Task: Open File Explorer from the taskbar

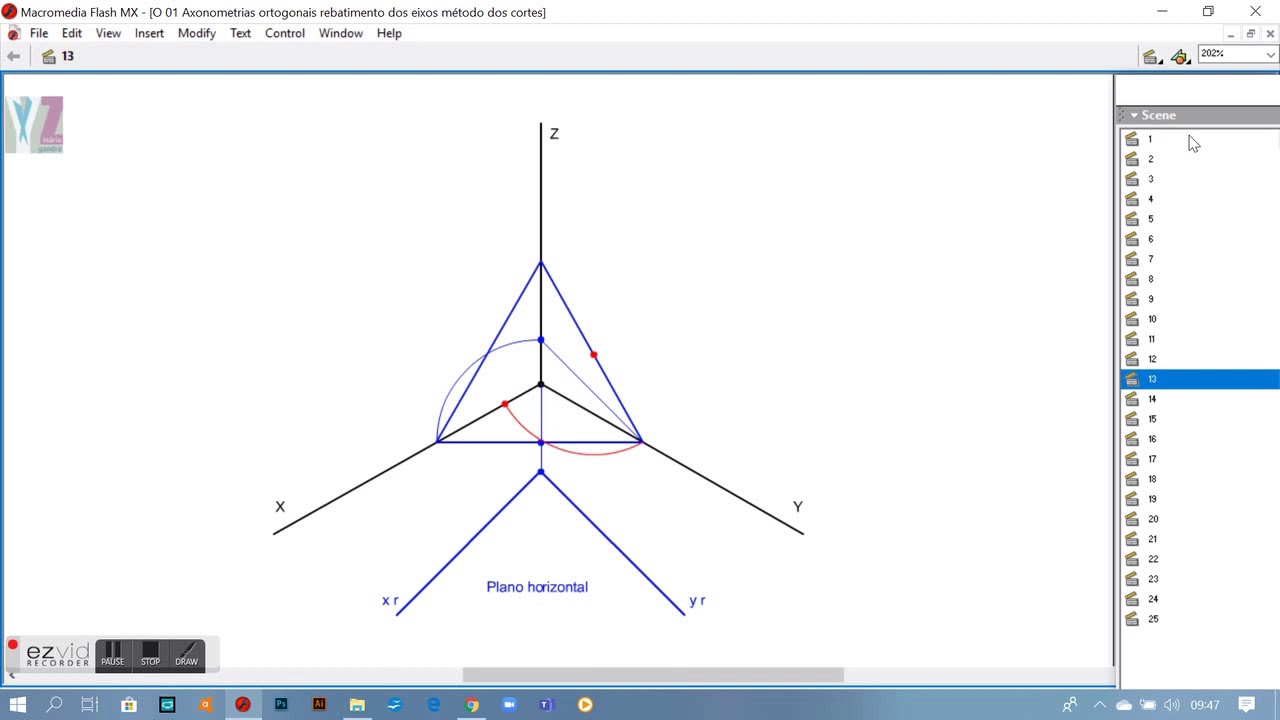Action: click(x=357, y=705)
